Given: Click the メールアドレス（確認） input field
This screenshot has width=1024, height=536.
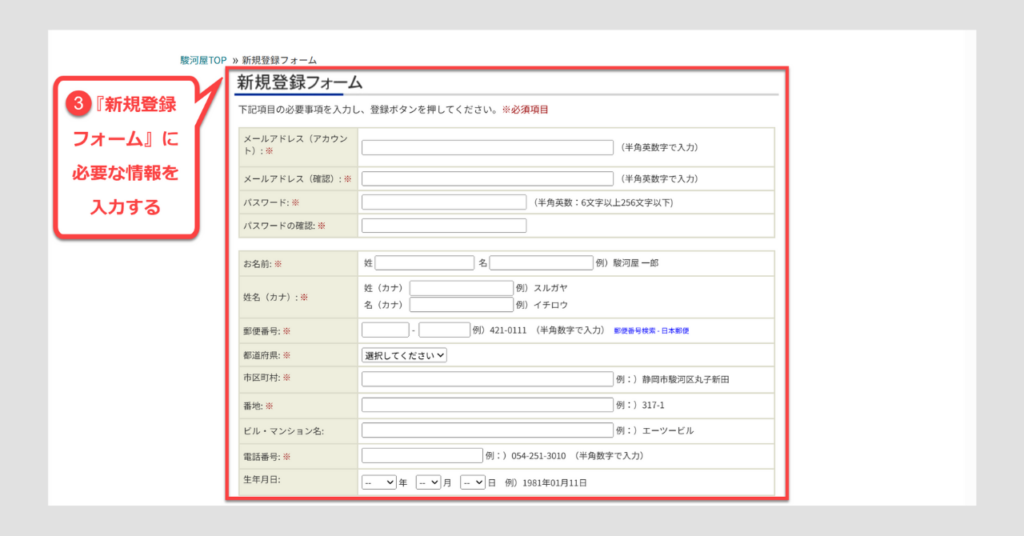Looking at the screenshot, I should coord(487,179).
